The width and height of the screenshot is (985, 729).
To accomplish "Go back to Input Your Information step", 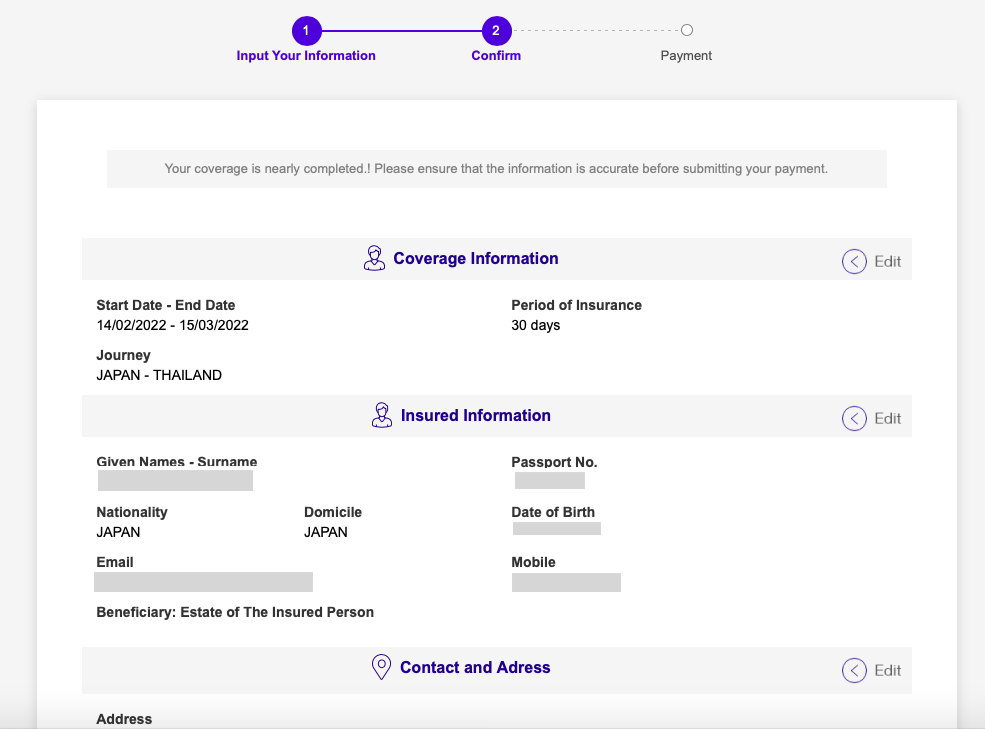I will (306, 55).
